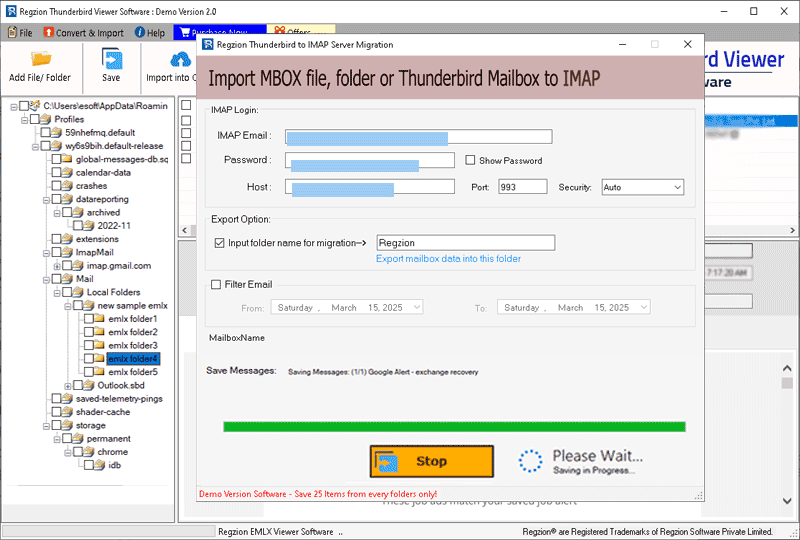Click the emlx folder5 folder icon
Screen dimensions: 800x540
(99, 372)
